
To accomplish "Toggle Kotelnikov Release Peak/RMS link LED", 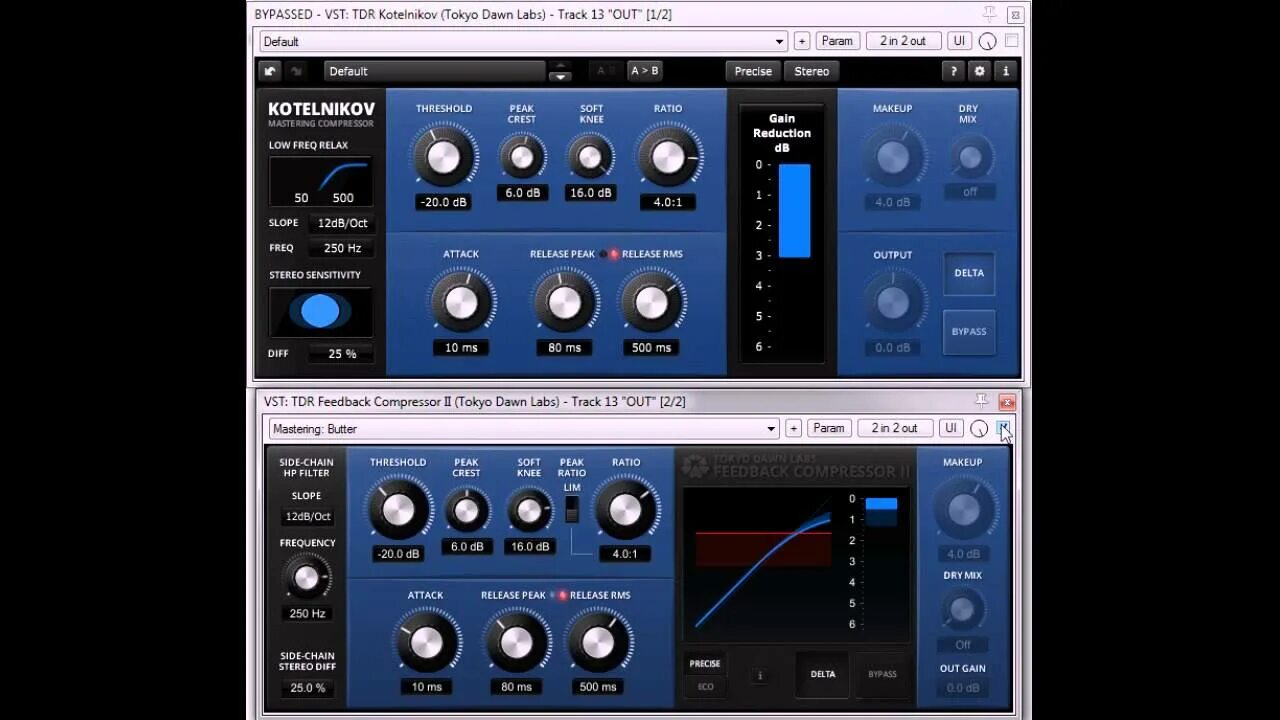I will coord(613,254).
